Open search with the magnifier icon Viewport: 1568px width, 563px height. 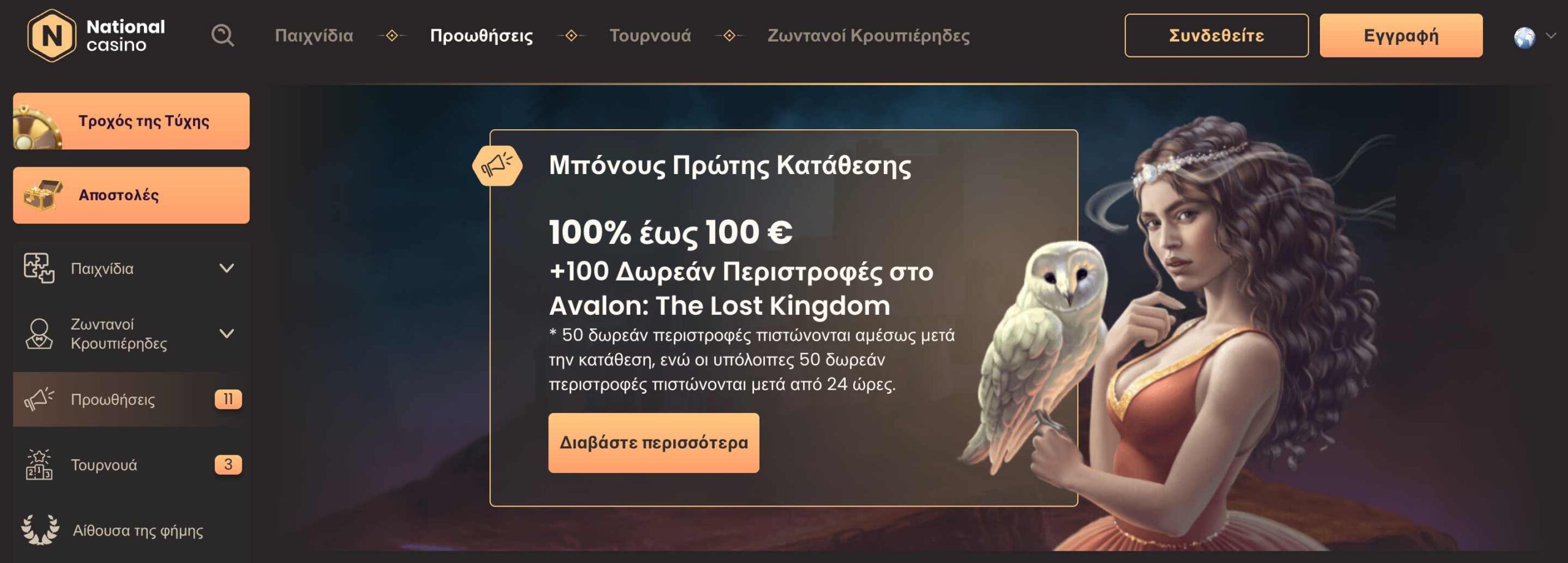tap(222, 36)
